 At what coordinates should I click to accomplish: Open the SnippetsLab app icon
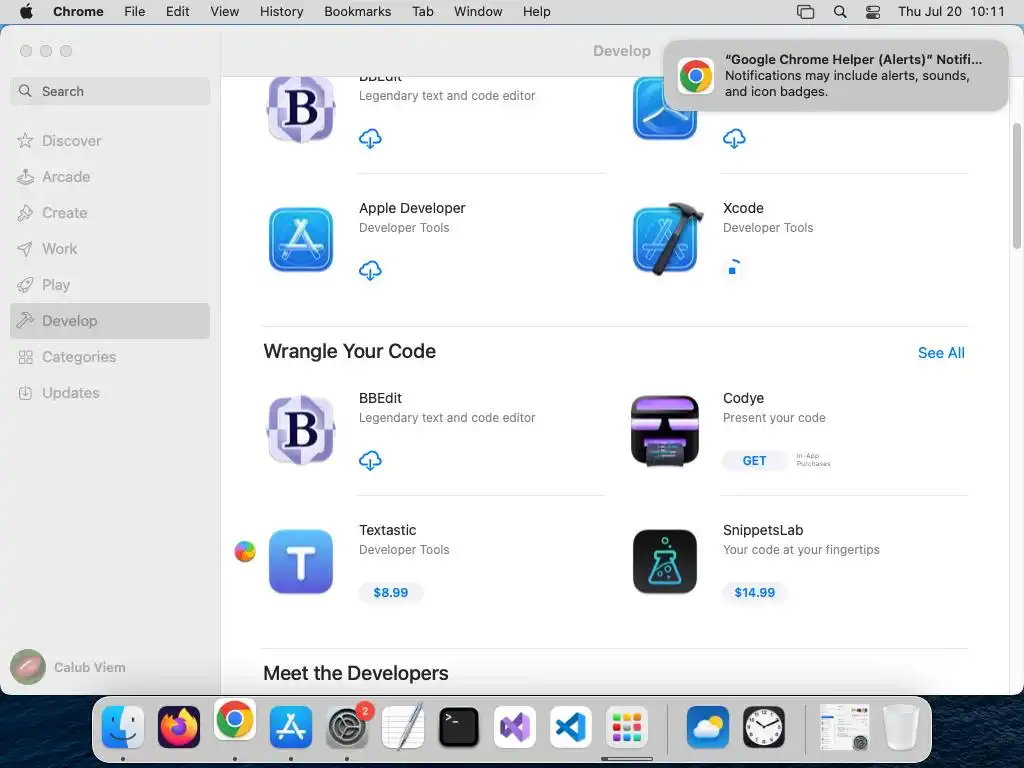[x=665, y=562]
